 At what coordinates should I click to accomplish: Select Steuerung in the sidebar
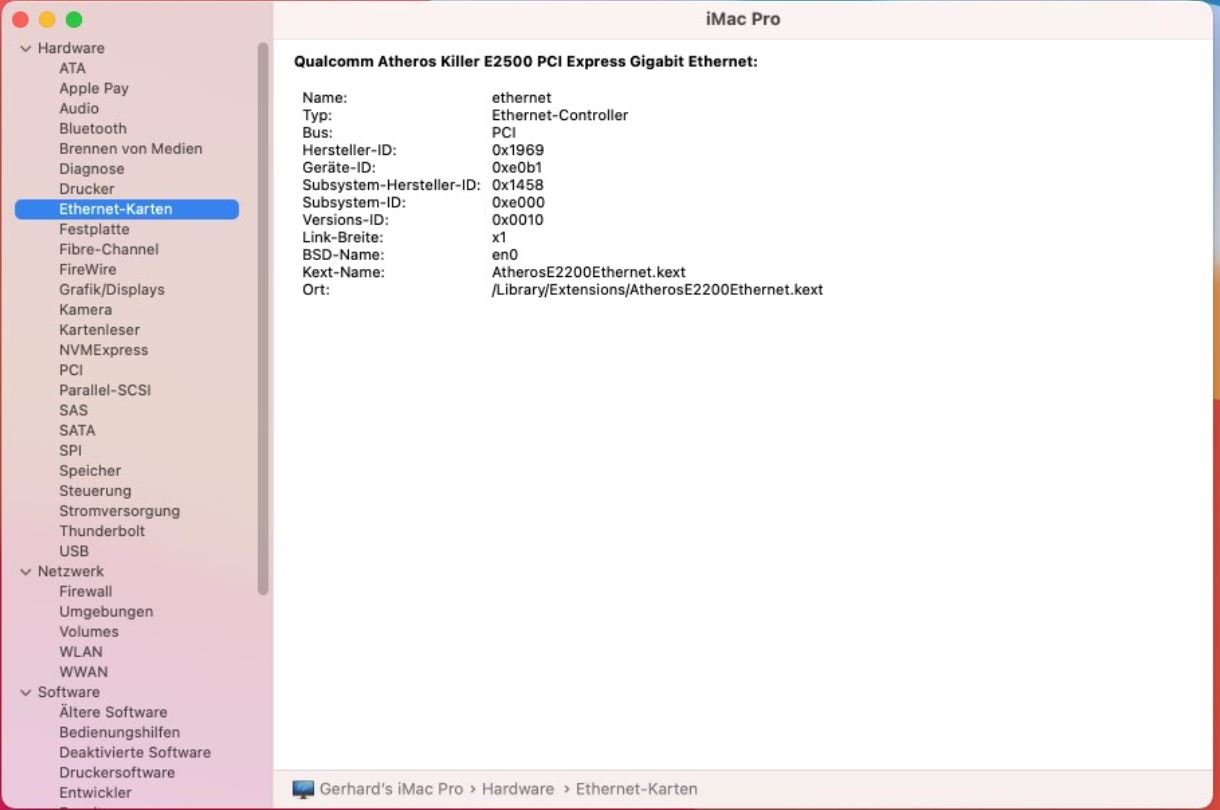95,490
